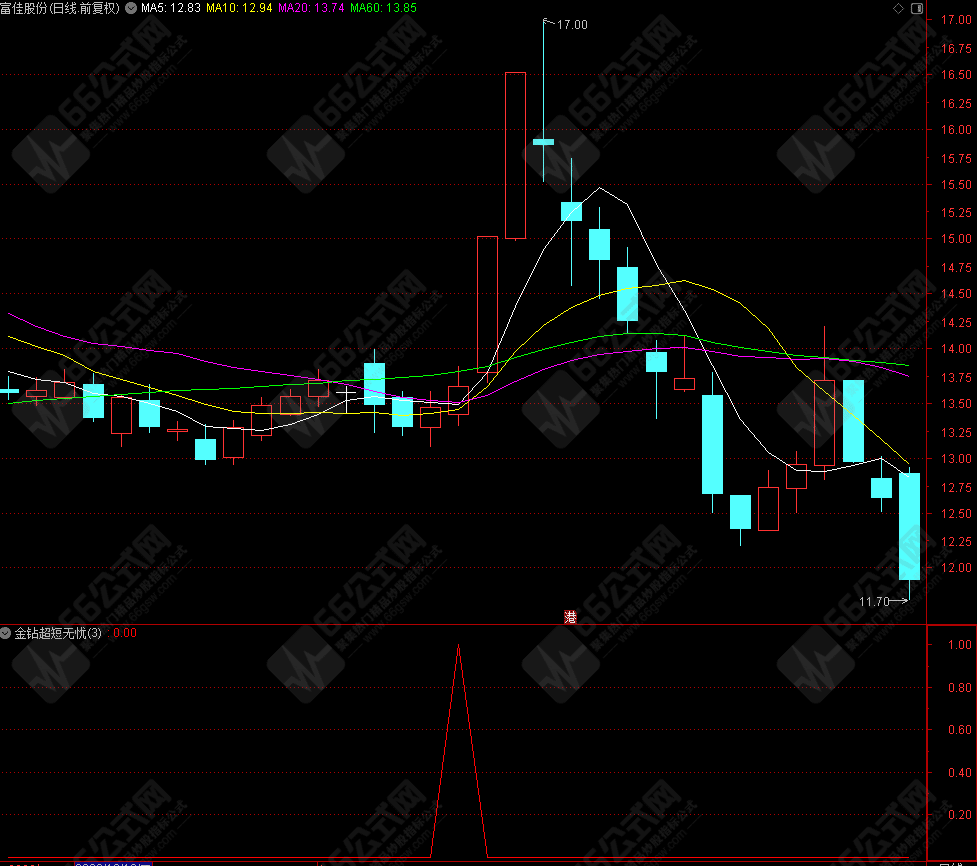This screenshot has width=977, height=866.
Task: Click the diamond icon in the top-right corner
Action: point(896,8)
